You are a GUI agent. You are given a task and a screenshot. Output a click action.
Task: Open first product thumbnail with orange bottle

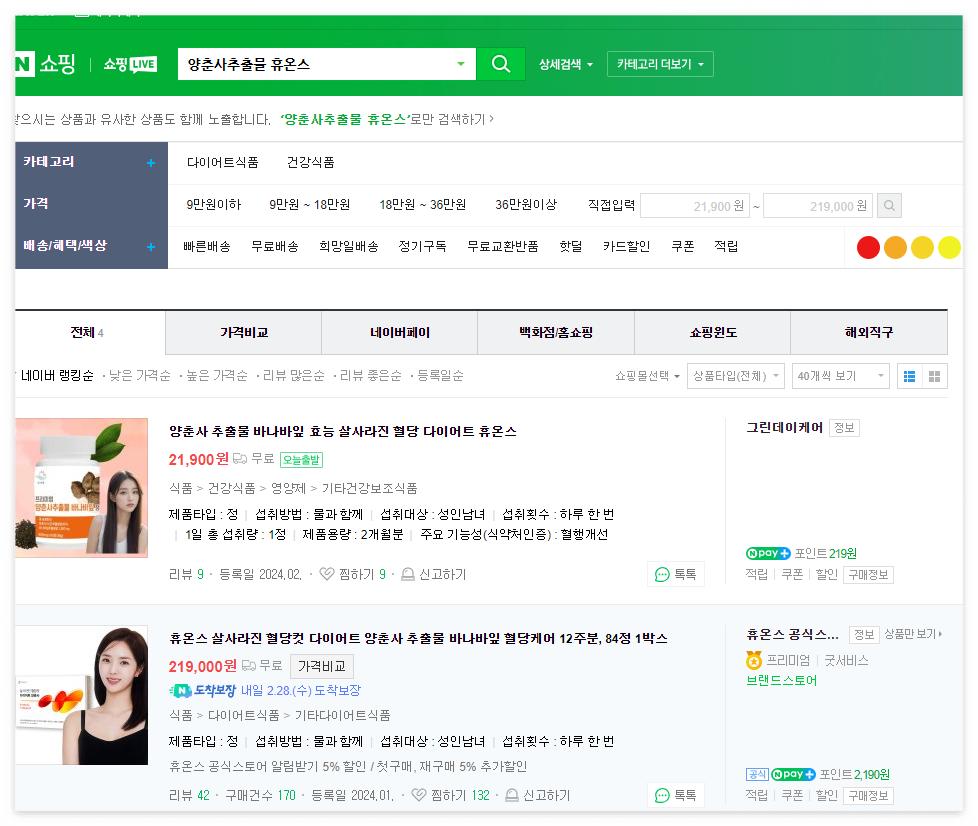(x=82, y=488)
